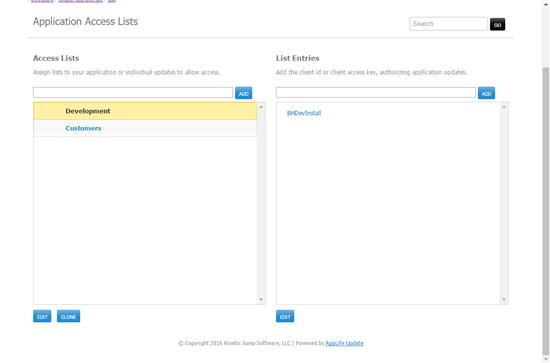Click the Application Access Lists title
Image resolution: width=550 pixels, height=363 pixels.
point(85,21)
